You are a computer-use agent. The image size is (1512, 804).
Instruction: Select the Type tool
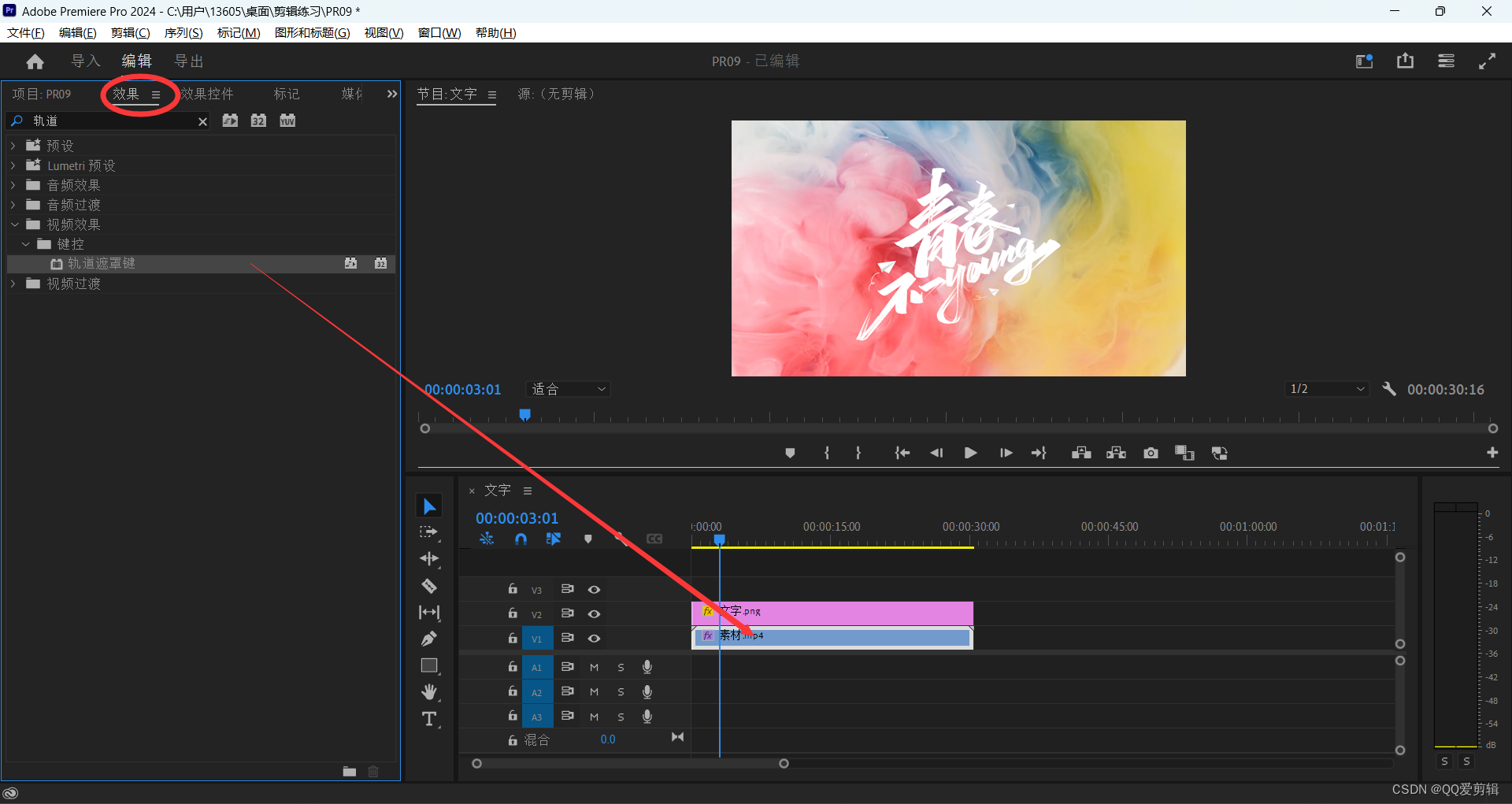(429, 719)
